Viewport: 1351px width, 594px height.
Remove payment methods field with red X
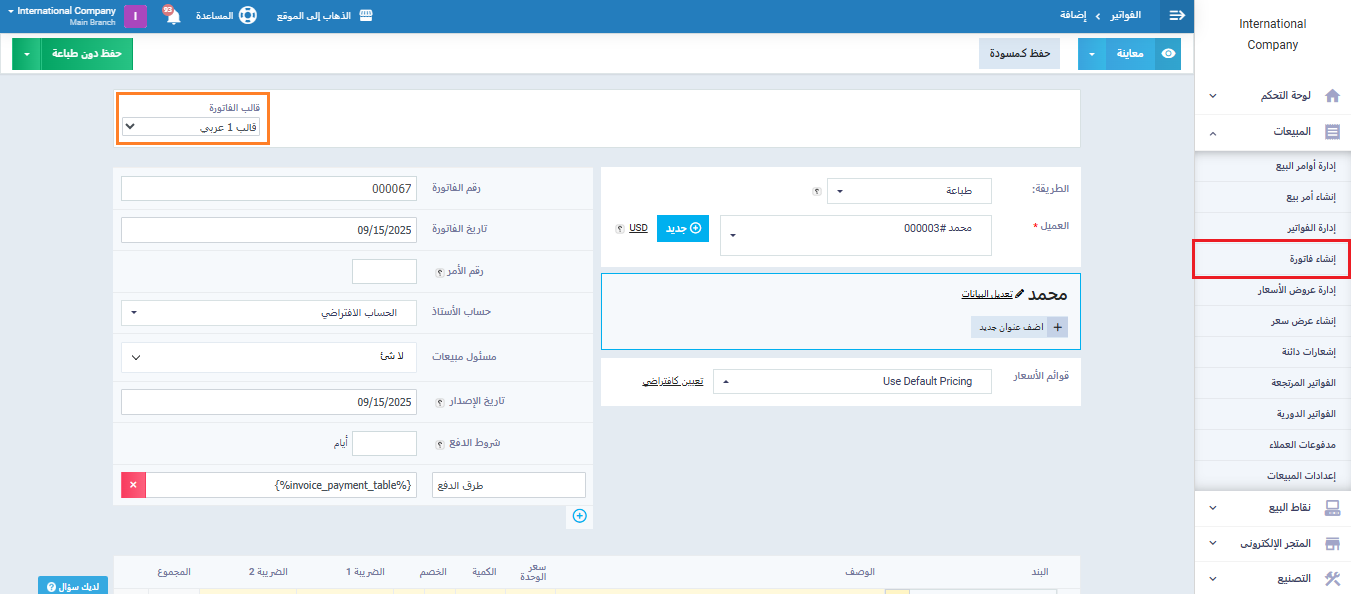point(133,485)
